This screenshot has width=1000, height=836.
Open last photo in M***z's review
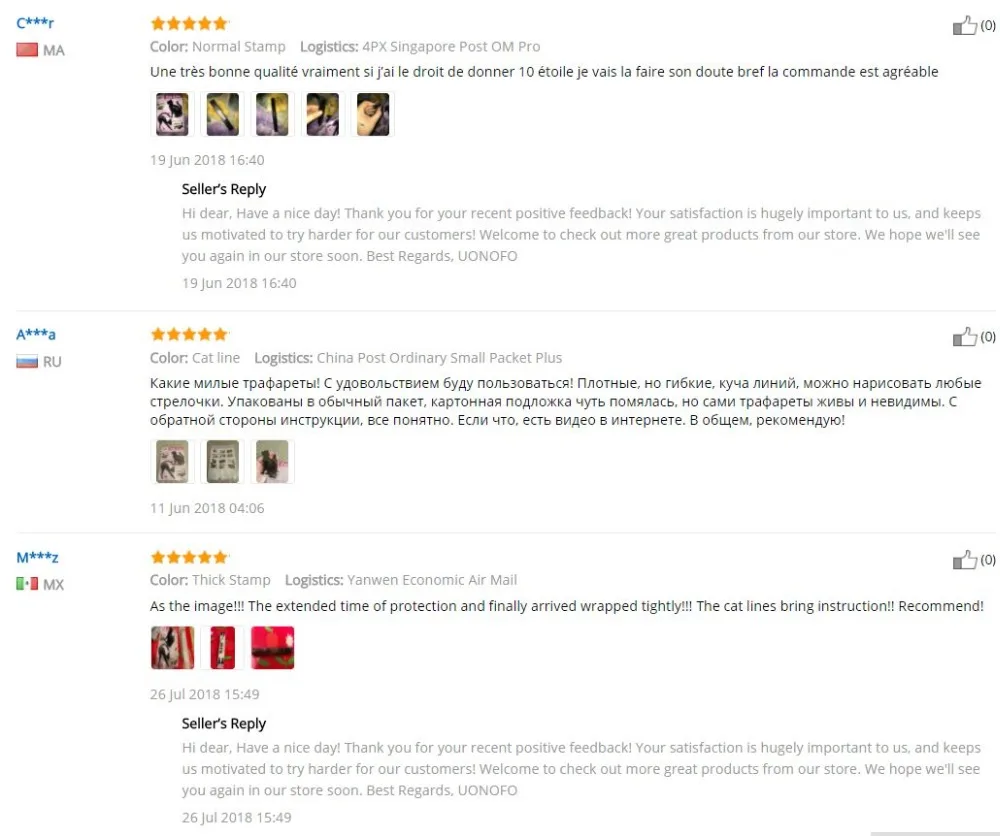(x=272, y=647)
